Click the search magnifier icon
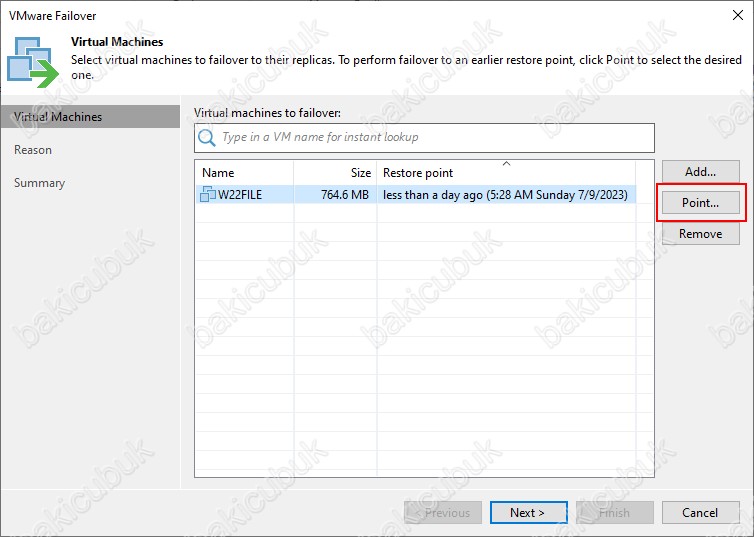The width and height of the screenshot is (754, 537). (x=207, y=137)
